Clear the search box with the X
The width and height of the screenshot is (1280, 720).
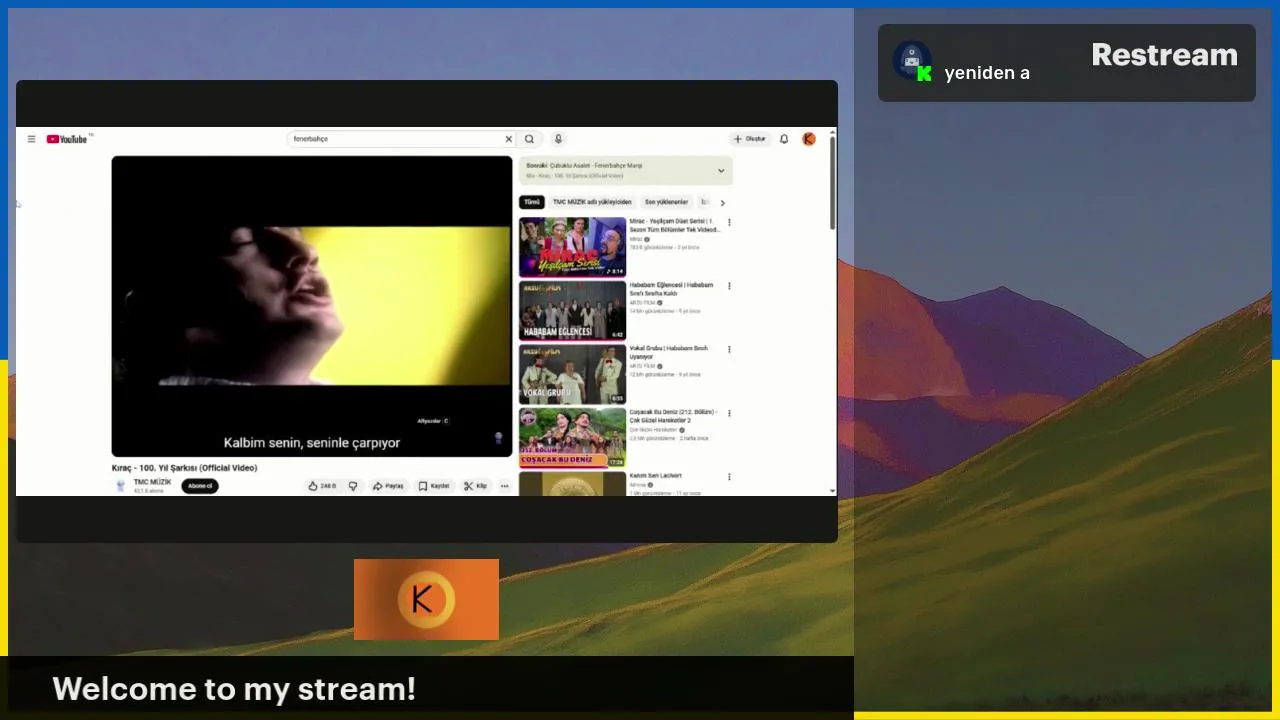[x=508, y=139]
